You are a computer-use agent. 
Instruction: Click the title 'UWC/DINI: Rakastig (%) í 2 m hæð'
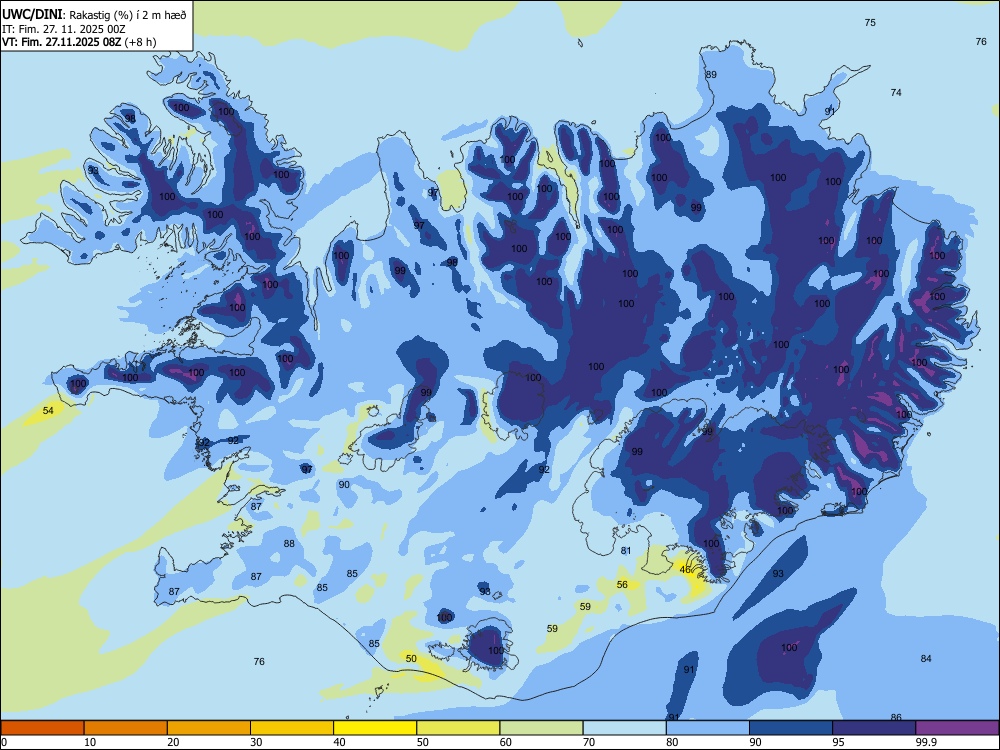tap(94, 14)
